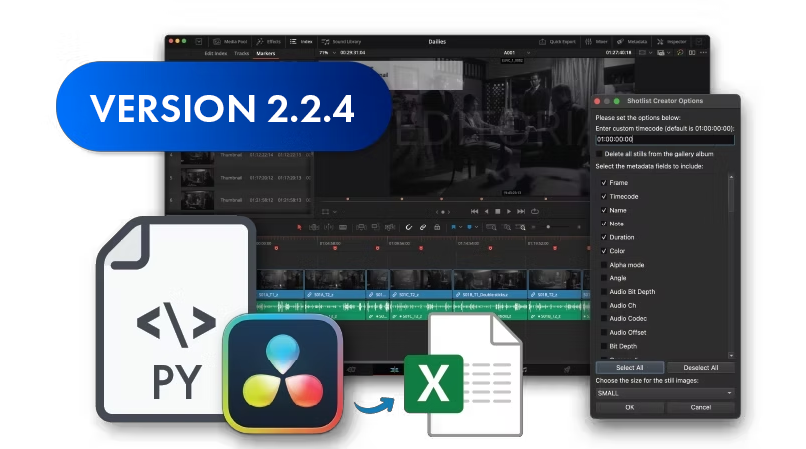Click the Deselect All button
This screenshot has height=449, width=806.
701,368
